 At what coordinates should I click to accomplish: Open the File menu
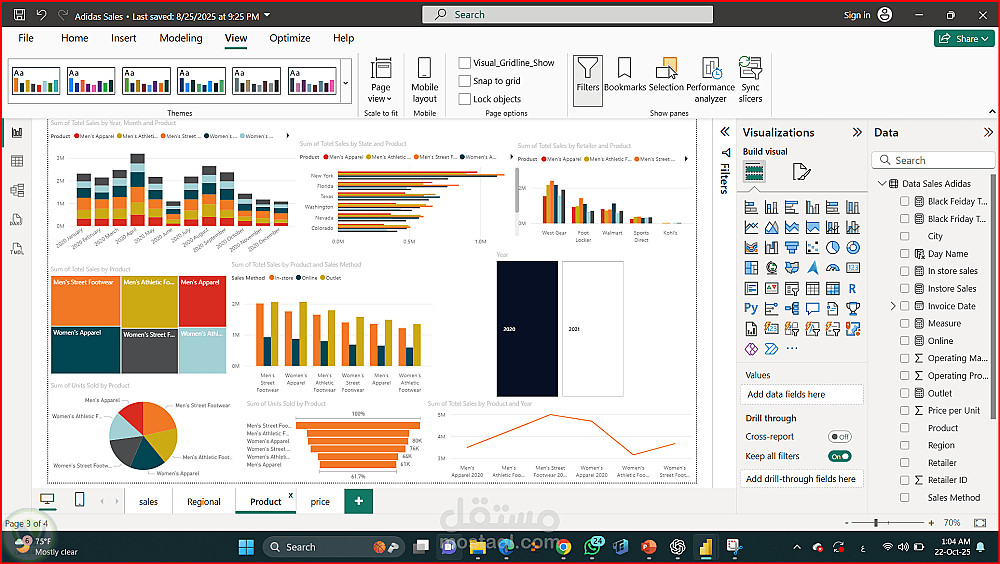coord(26,38)
